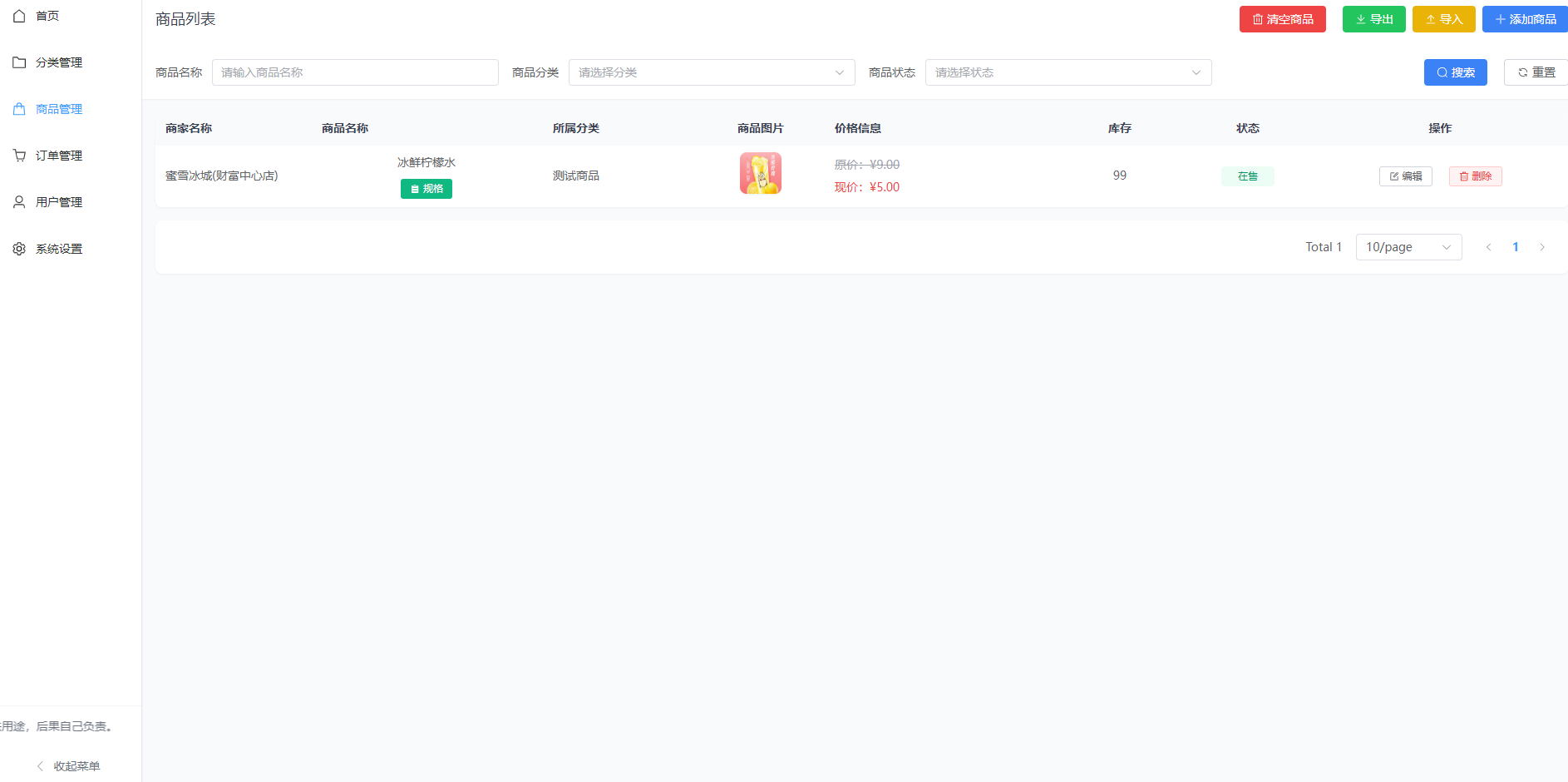
Task: Click the previous page arrow
Action: [x=1489, y=247]
